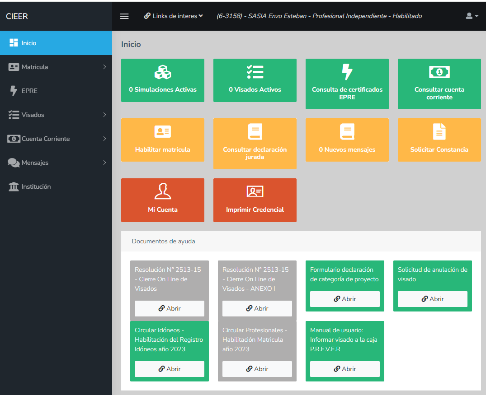Viewport: 486px width, 395px height.
Task: Open Consultar cuenta corriente tile
Action: [x=439, y=84]
